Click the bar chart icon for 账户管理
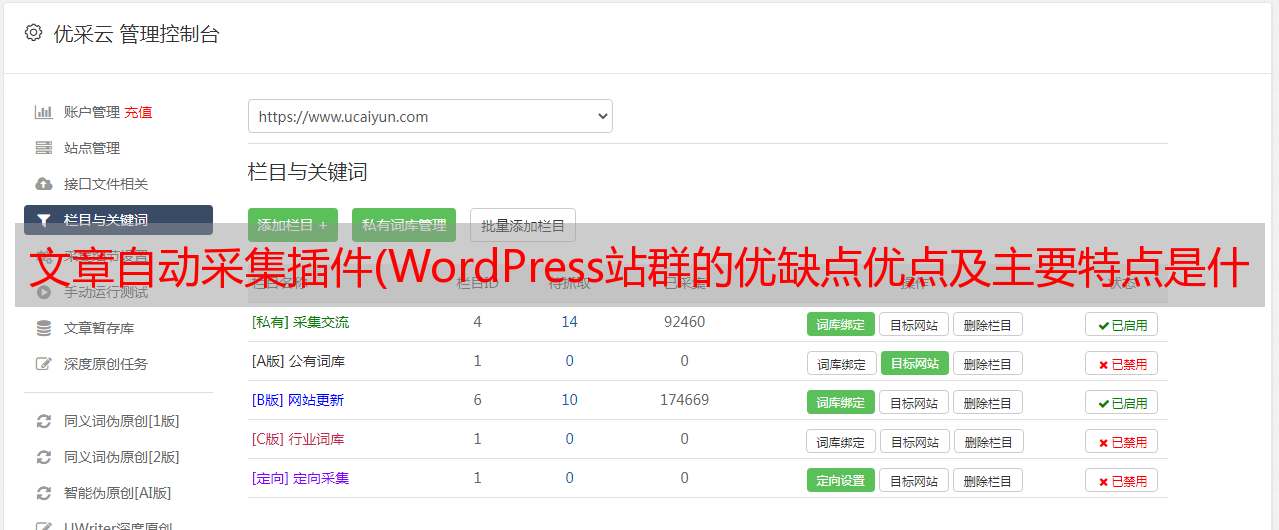Screen dimensions: 1279x530 click(x=43, y=112)
